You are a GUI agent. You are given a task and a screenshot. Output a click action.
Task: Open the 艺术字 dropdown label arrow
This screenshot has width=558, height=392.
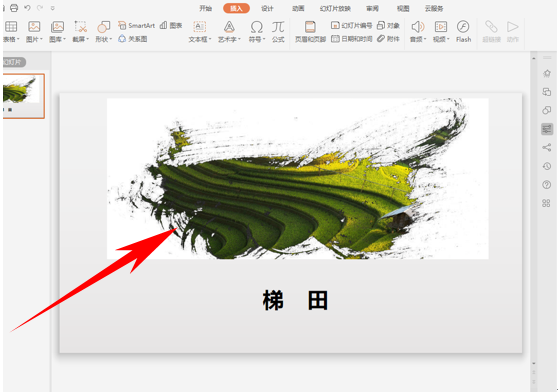(x=239, y=39)
